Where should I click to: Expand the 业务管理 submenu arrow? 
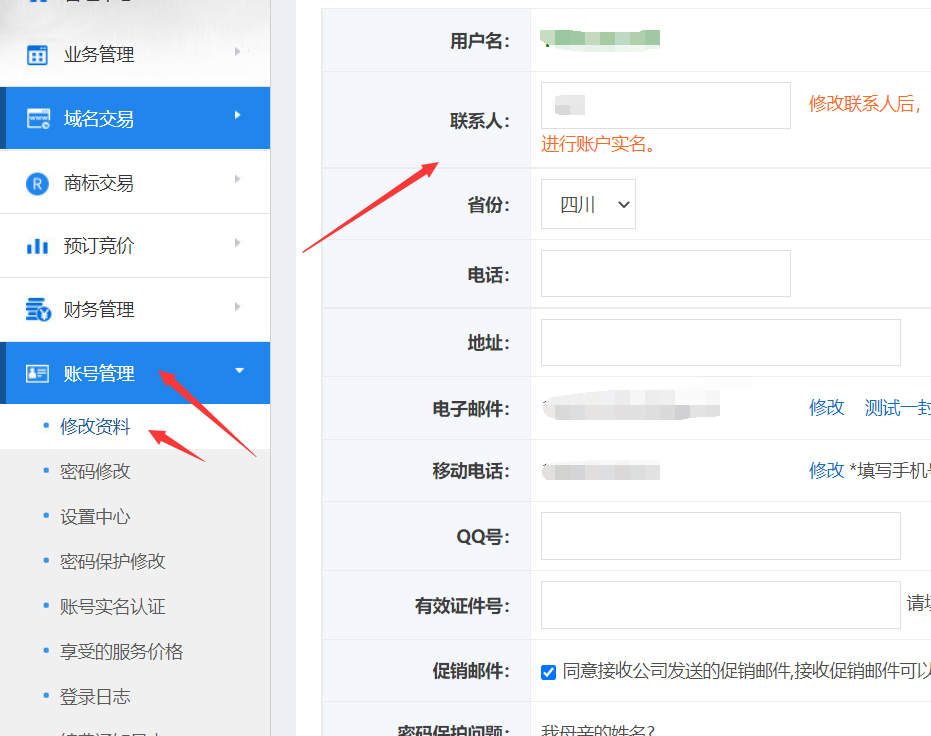[x=237, y=52]
